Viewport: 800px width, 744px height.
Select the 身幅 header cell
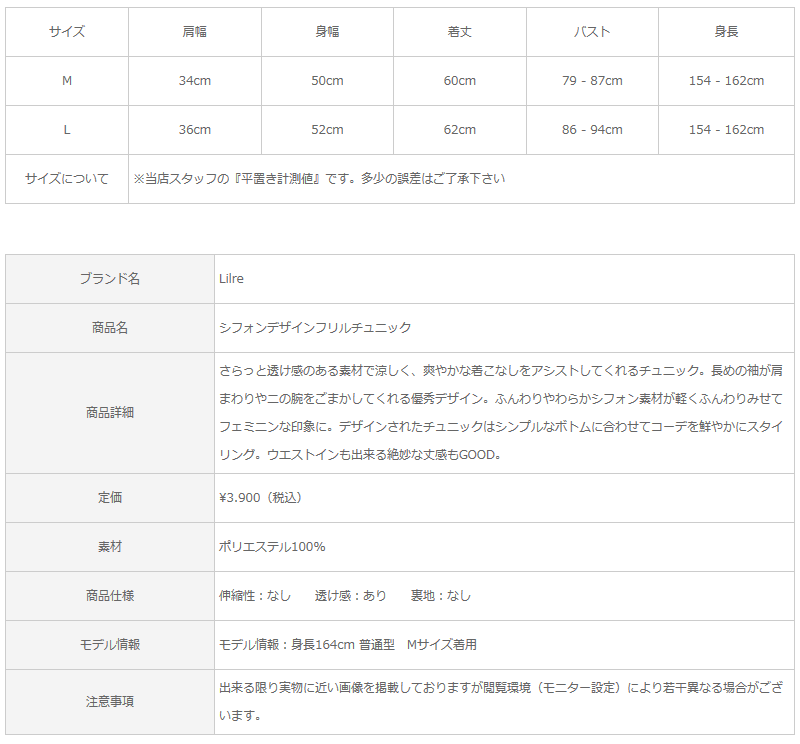(x=327, y=32)
